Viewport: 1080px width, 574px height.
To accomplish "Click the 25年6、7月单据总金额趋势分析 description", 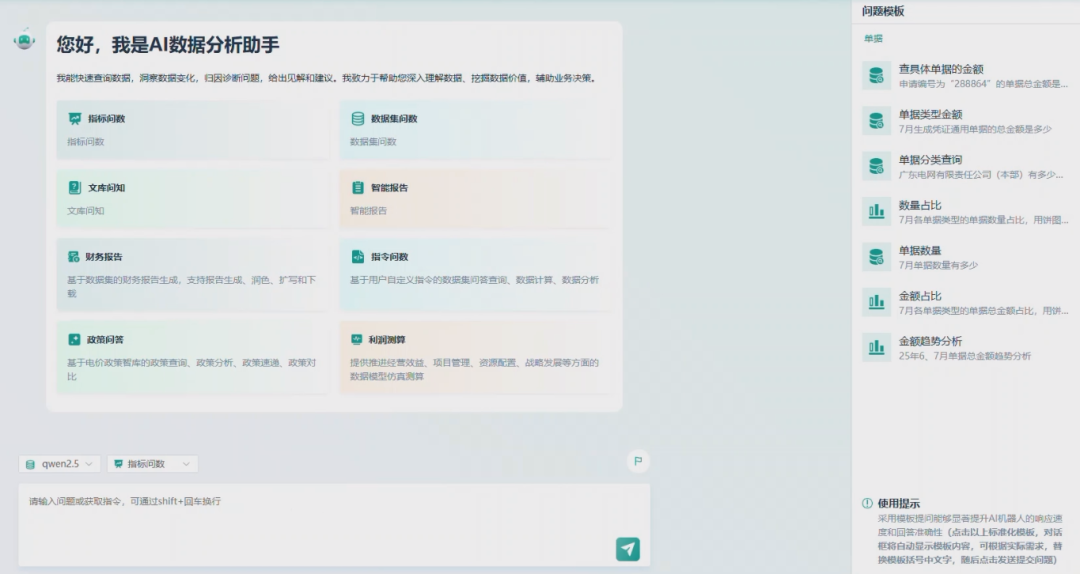I will [964, 356].
